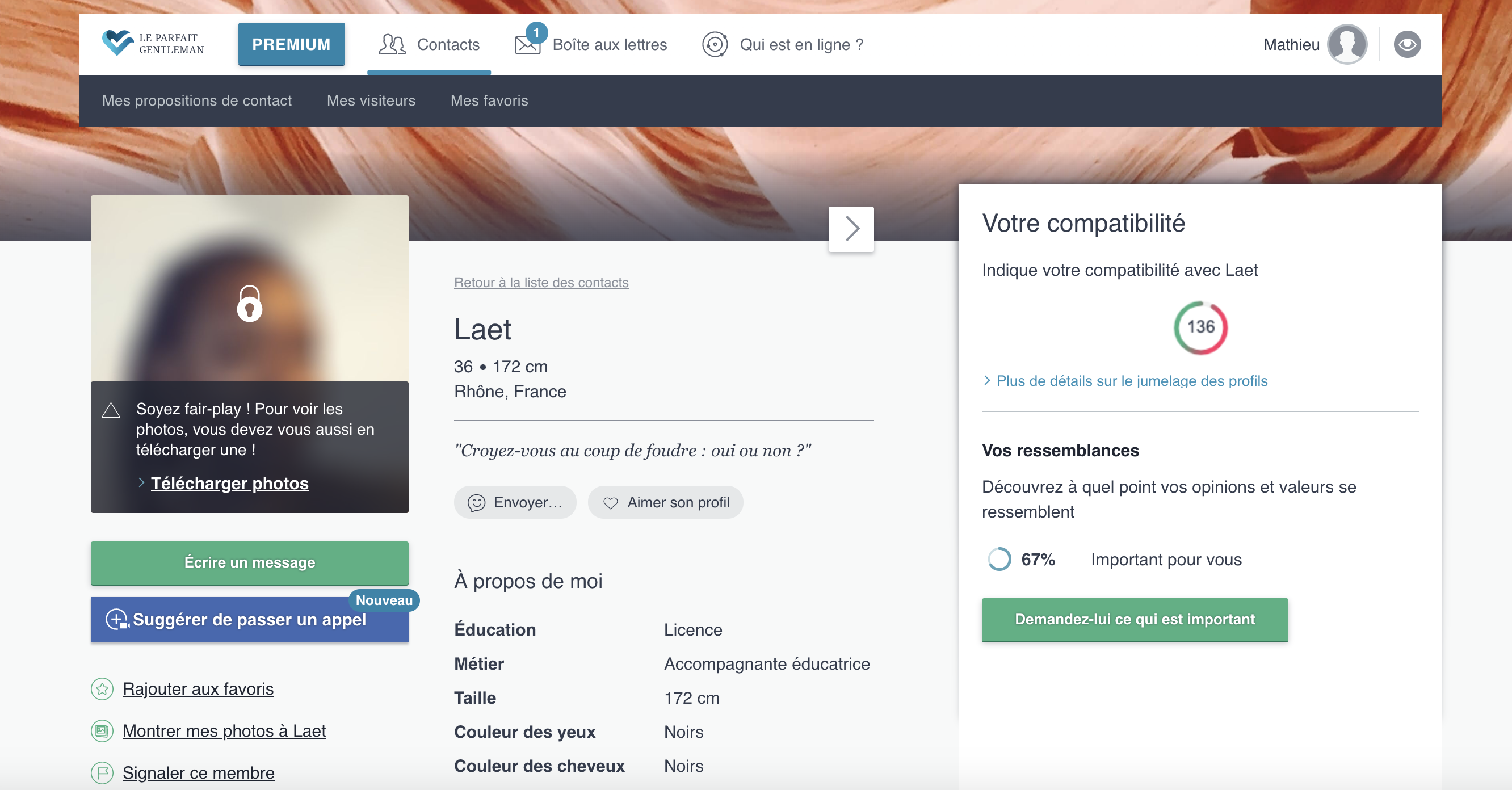This screenshot has width=1512, height=790.
Task: Click the flag icon to report member
Action: tap(102, 772)
